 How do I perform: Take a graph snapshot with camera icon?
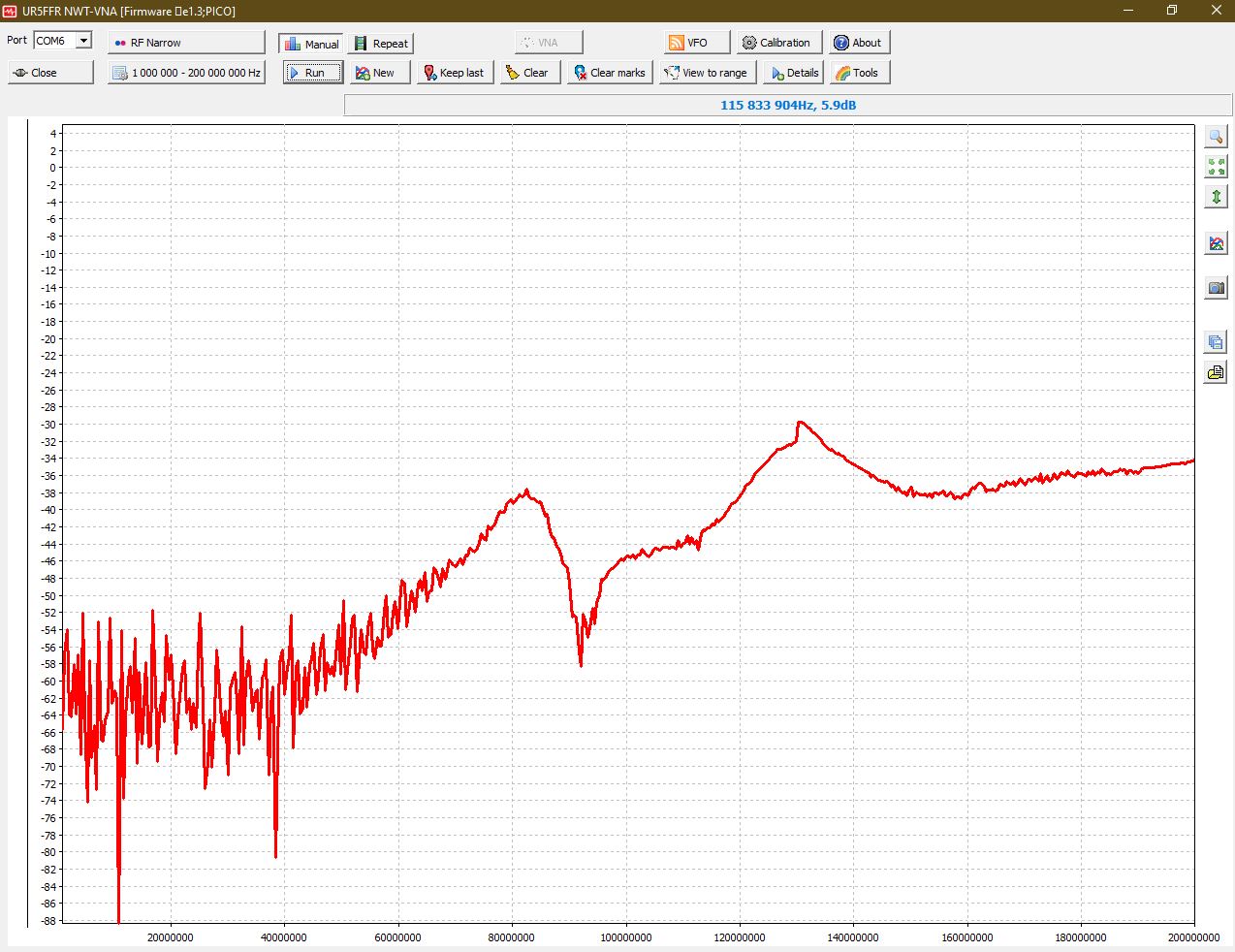[1216, 288]
